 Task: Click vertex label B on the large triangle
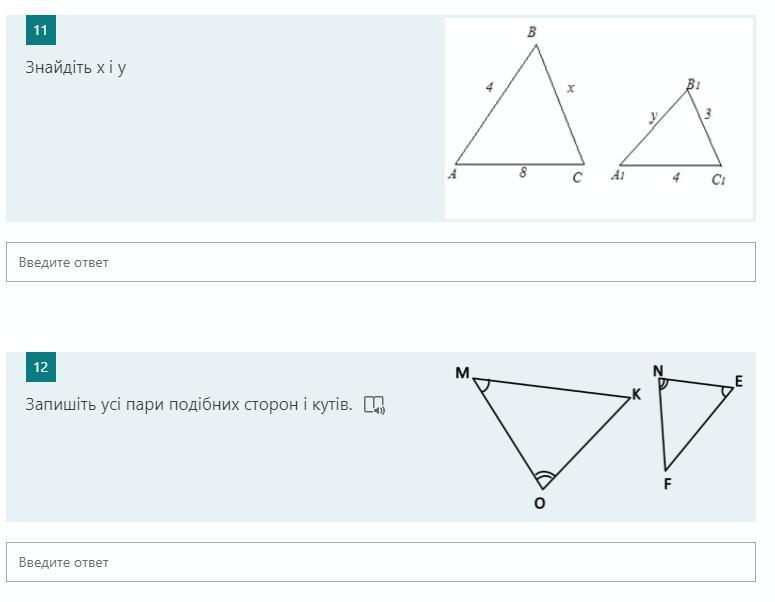(532, 32)
